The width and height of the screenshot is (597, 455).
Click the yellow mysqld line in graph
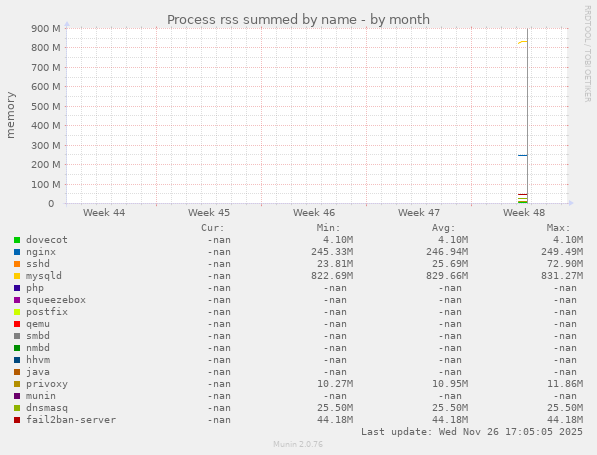coord(522,42)
